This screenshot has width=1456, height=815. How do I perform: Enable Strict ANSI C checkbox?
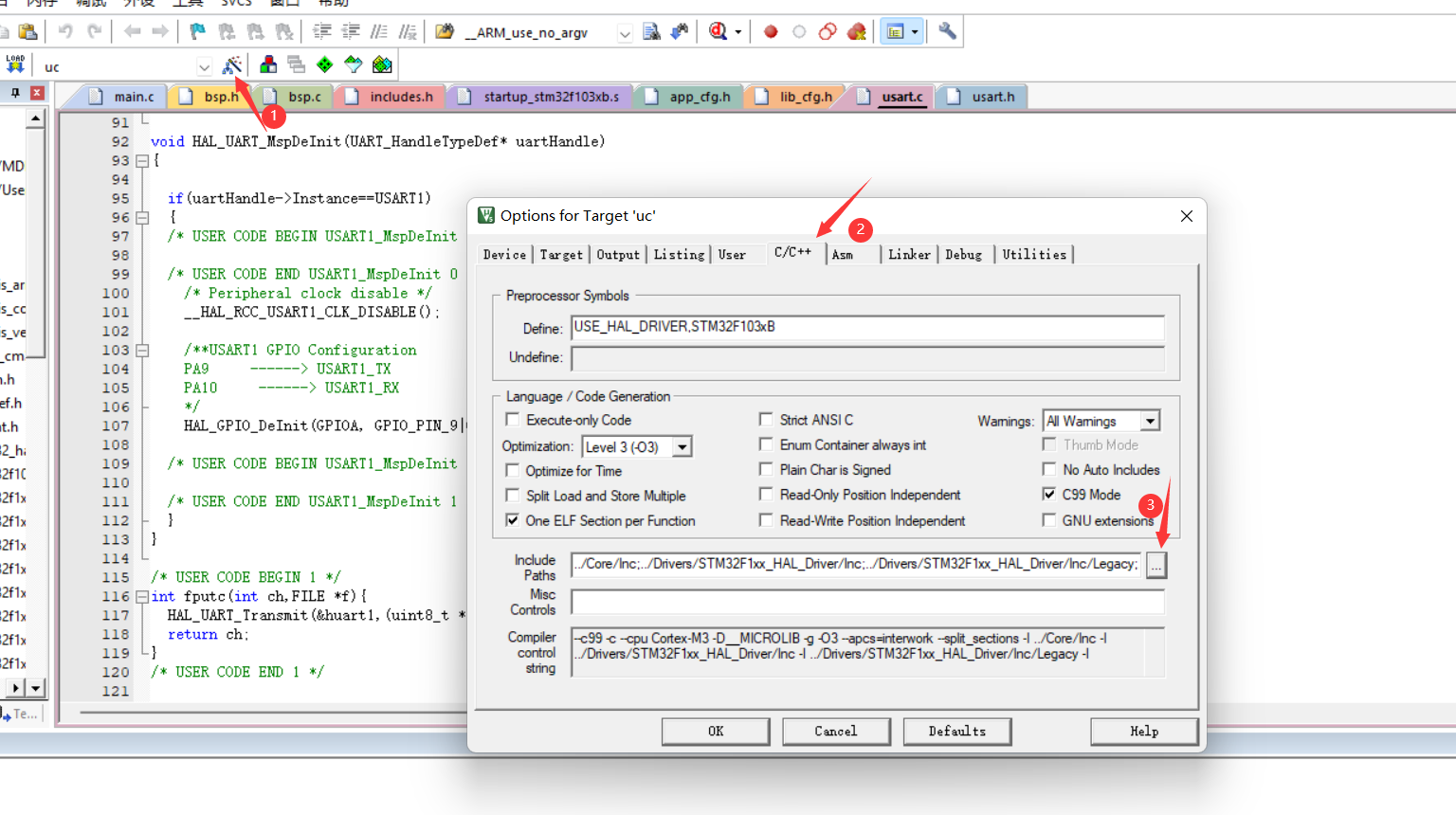click(766, 419)
